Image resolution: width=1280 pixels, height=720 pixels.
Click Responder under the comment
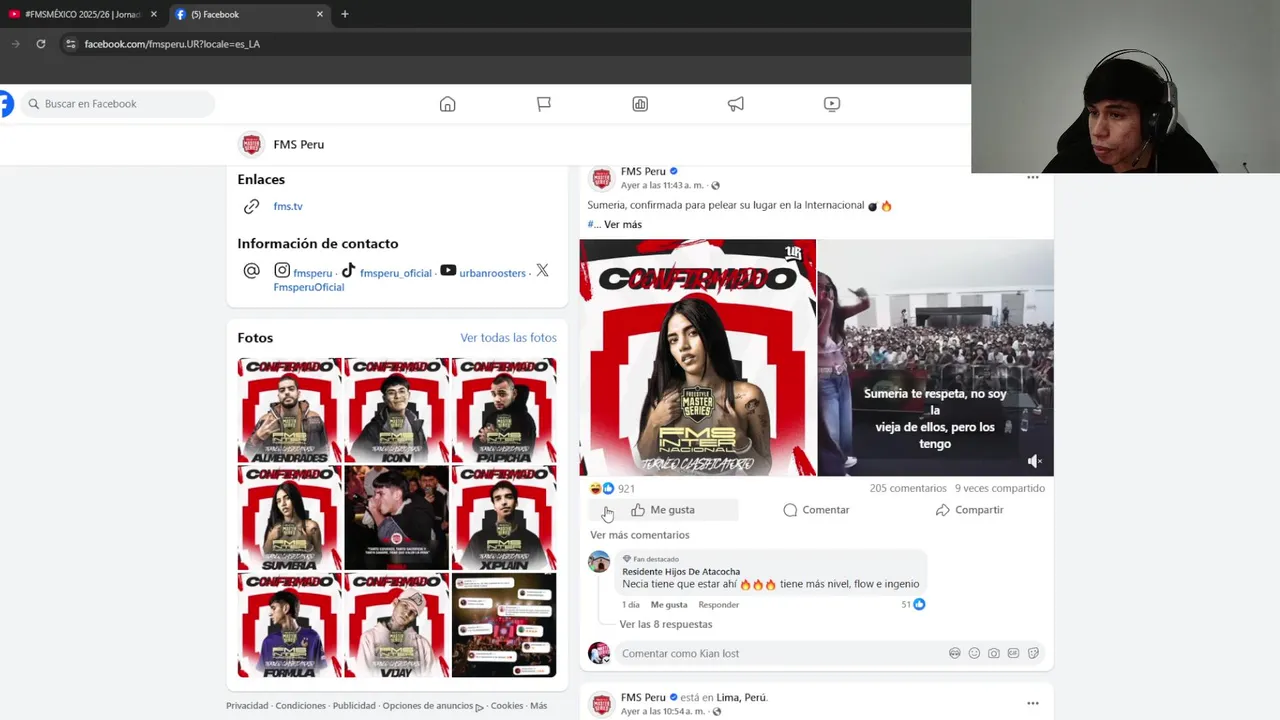point(718,605)
